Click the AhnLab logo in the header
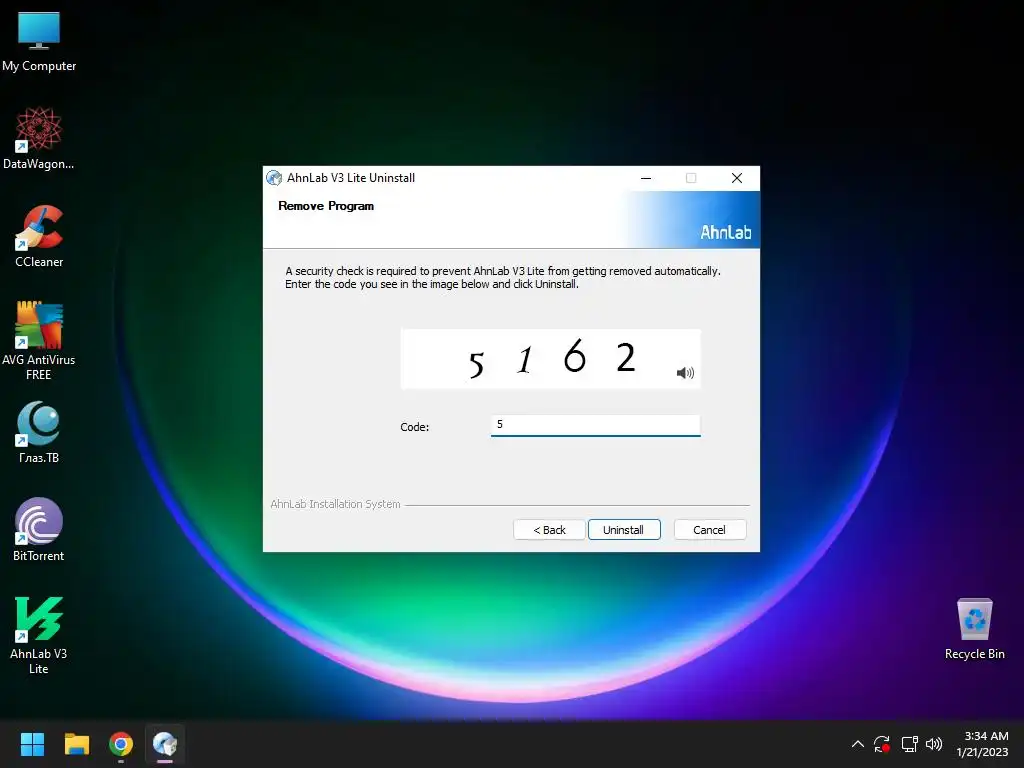Image resolution: width=1024 pixels, height=768 pixels. click(726, 232)
